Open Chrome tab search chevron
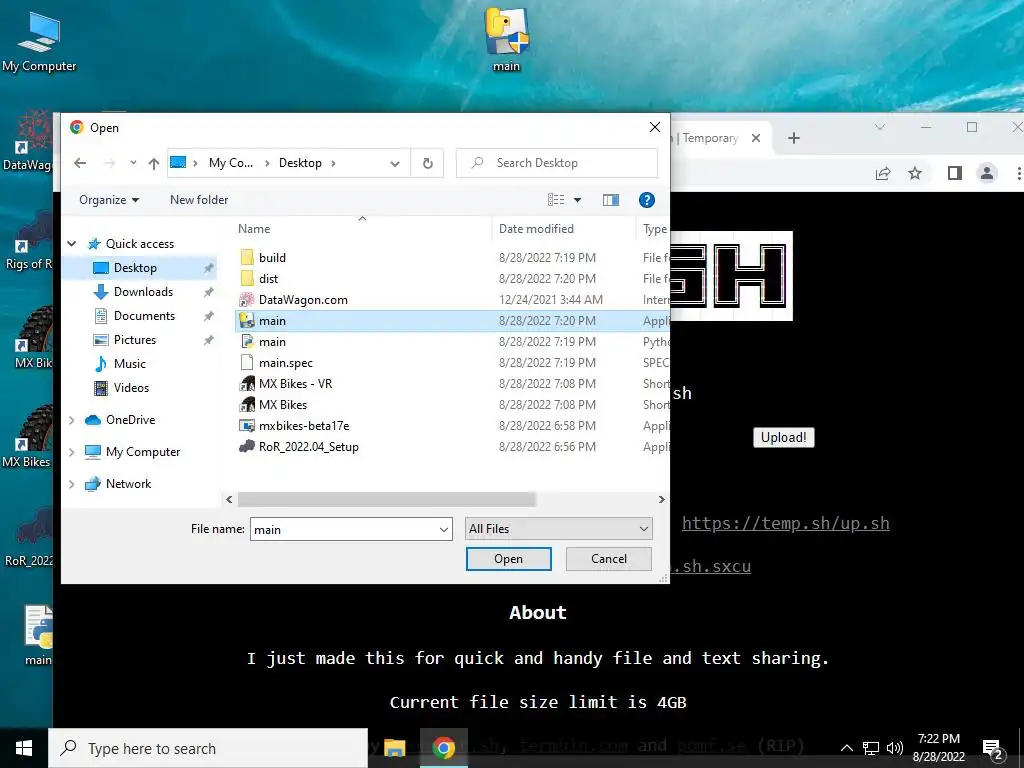Screen dimensions: 1024x768 pyautogui.click(x=880, y=127)
